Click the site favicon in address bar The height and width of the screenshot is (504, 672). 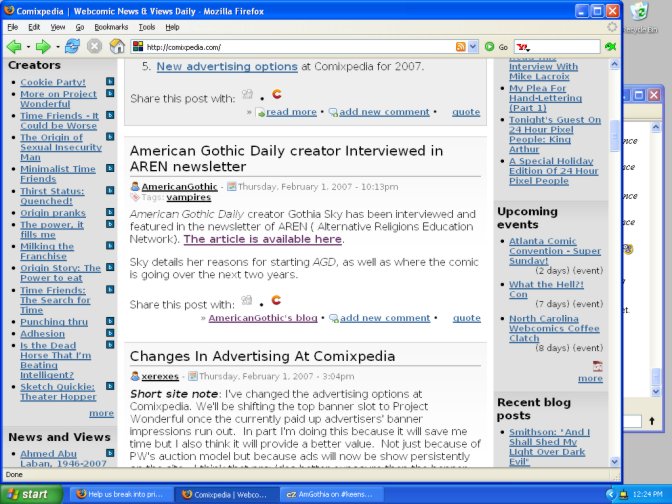click(x=138, y=47)
